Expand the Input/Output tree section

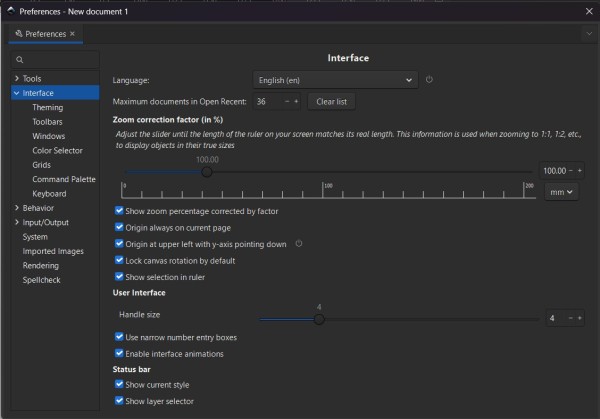pos(16,222)
